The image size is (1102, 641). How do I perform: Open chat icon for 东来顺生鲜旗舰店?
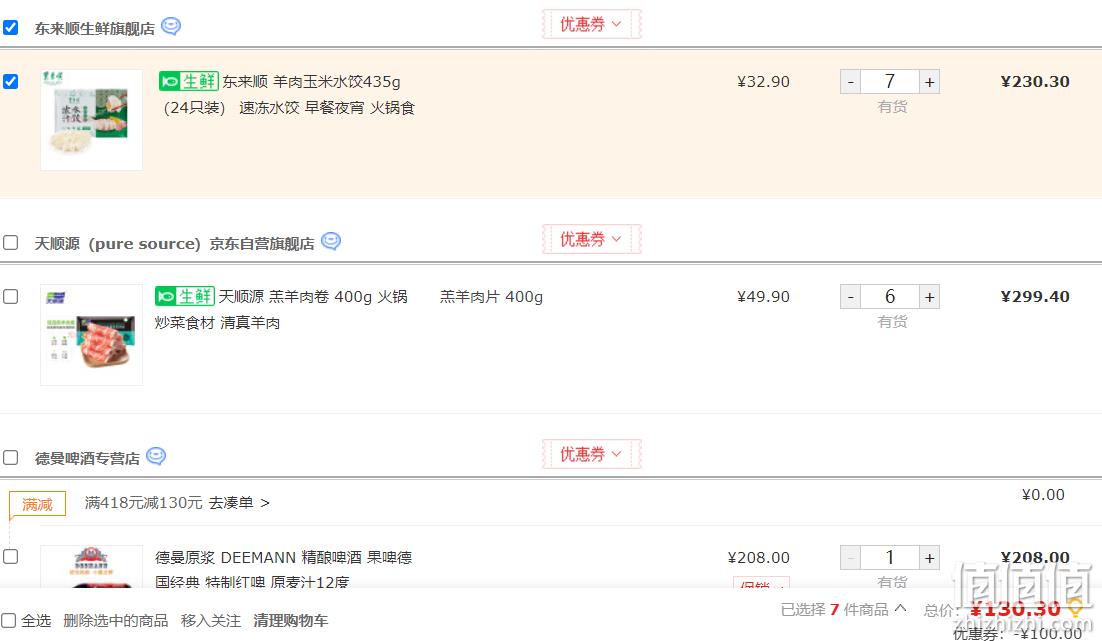click(171, 27)
